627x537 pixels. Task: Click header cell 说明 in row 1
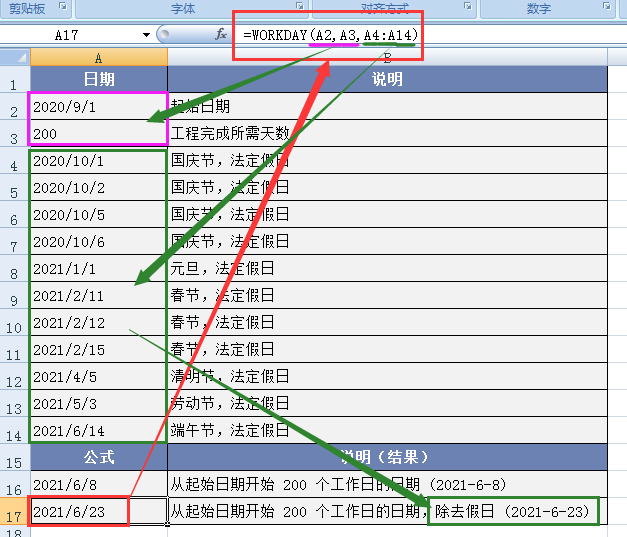387,79
